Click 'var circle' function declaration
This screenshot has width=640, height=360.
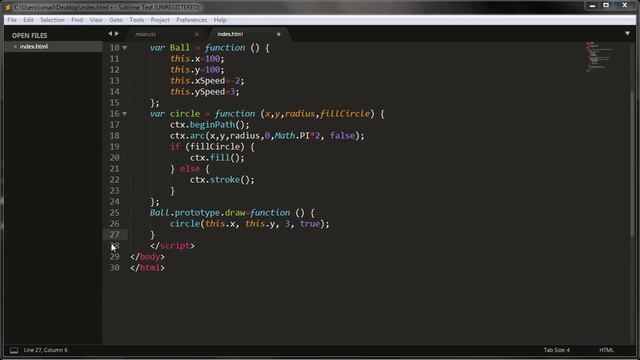(267, 114)
